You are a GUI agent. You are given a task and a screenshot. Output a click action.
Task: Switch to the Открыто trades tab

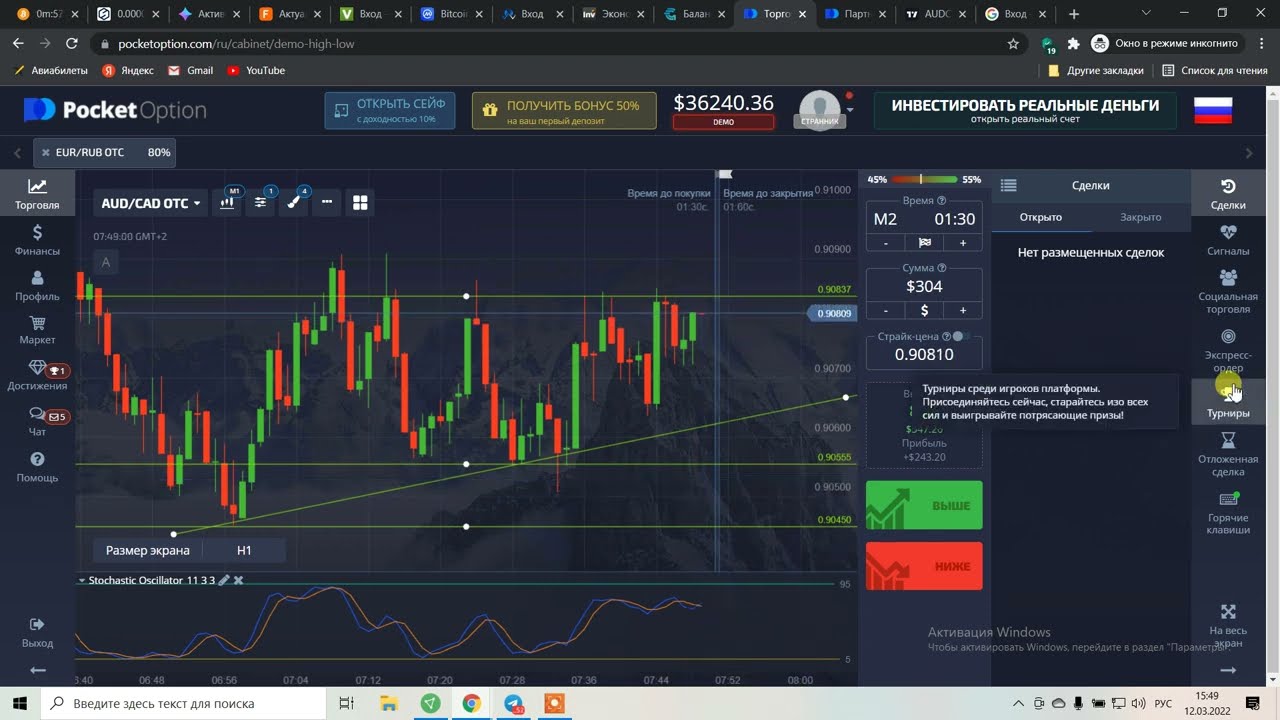tap(1040, 217)
